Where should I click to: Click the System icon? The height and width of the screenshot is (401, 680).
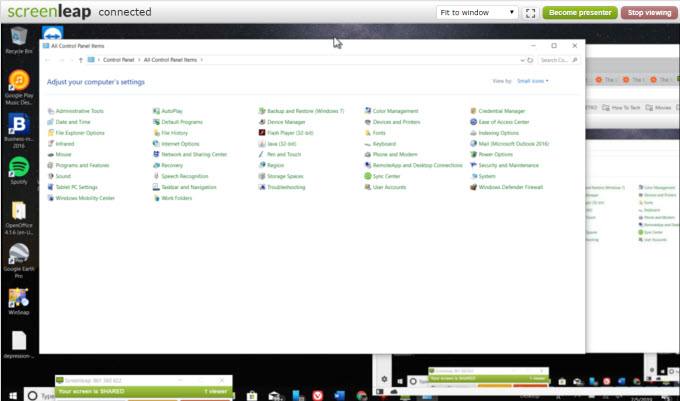click(x=474, y=176)
